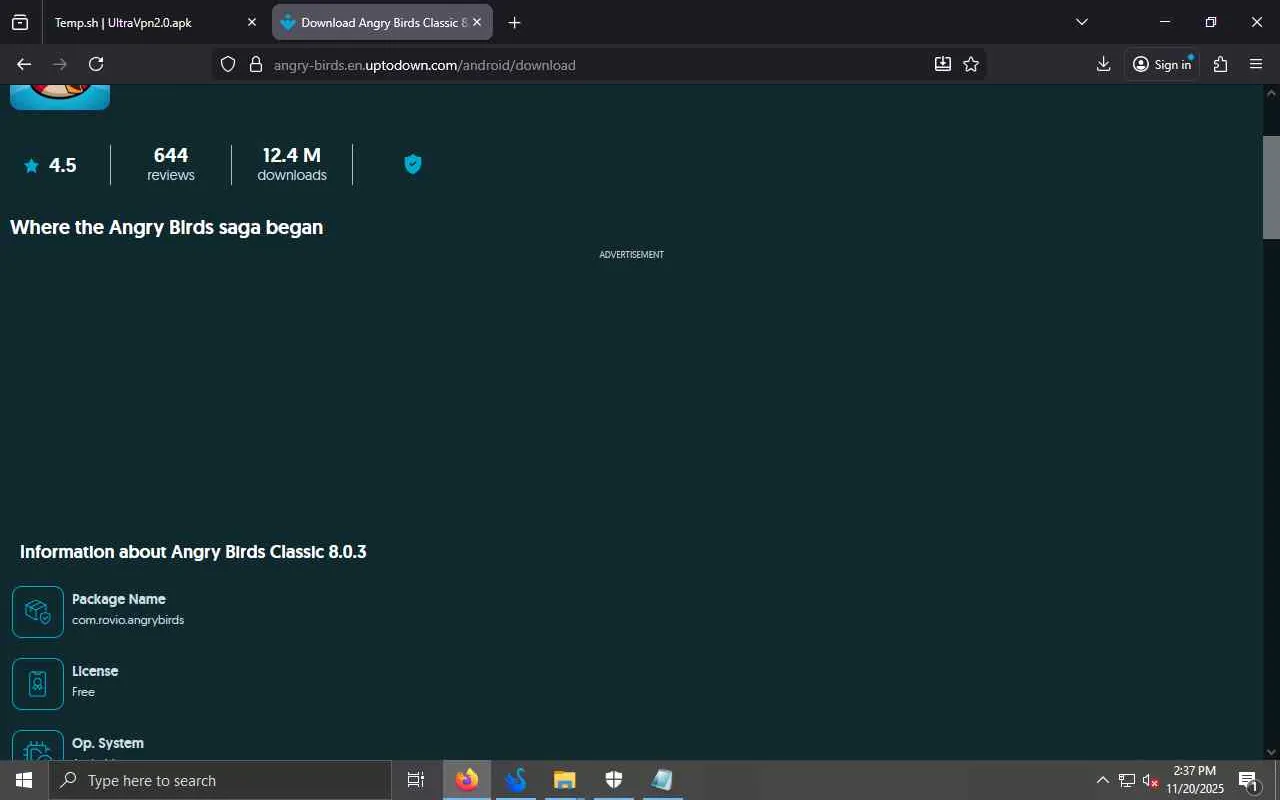
Task: Click the blue security verified shield
Action: tap(413, 164)
